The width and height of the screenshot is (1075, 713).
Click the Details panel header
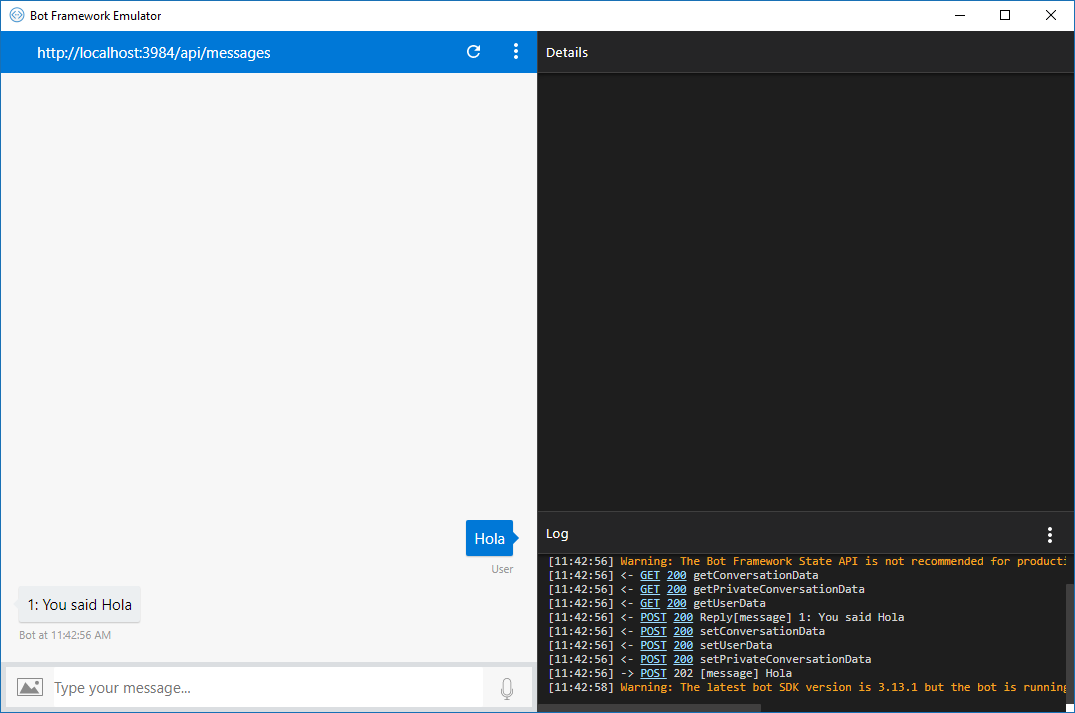coord(566,52)
